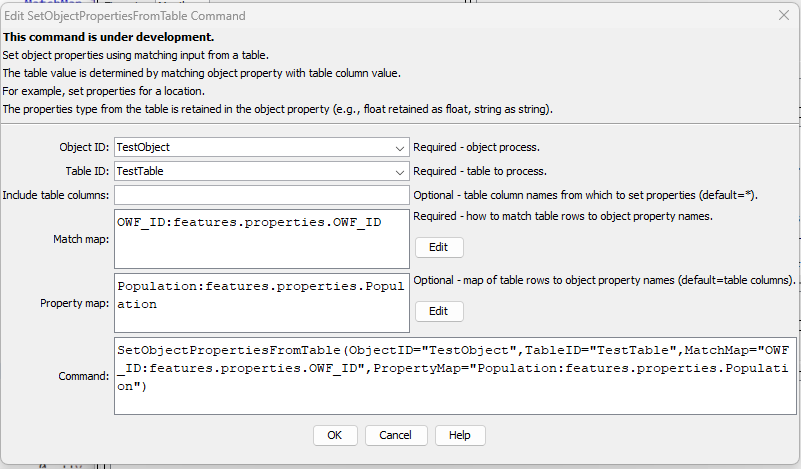Click the "The properties type from the table" line

277,109
